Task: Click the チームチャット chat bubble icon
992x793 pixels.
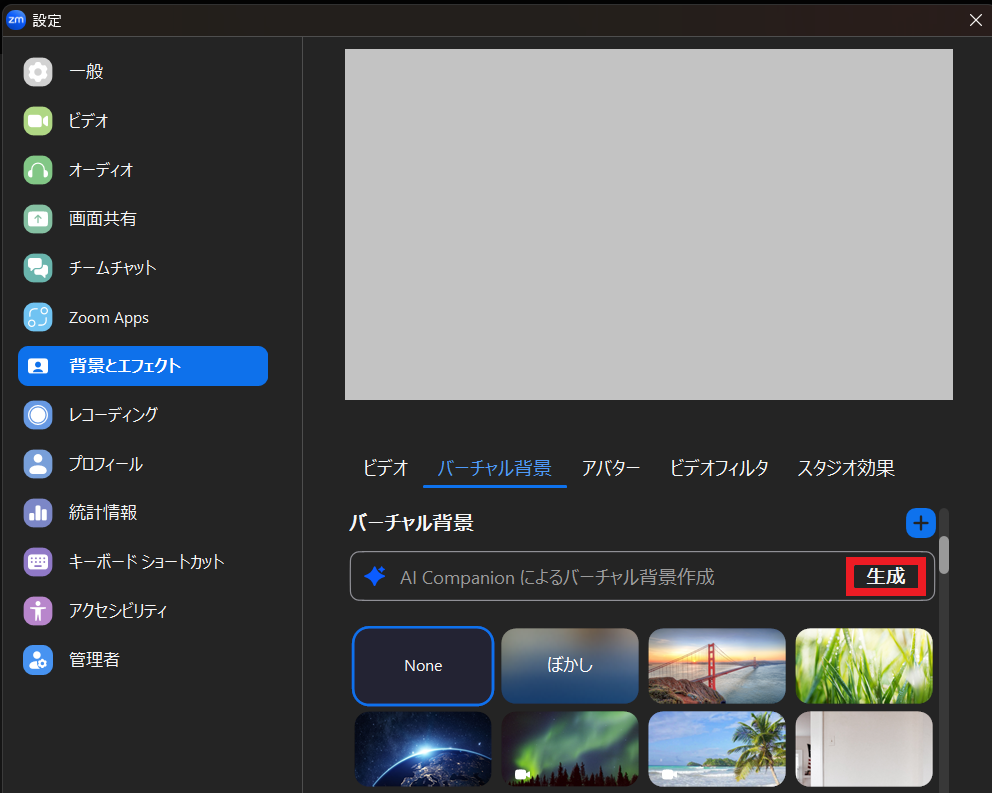Action: [x=38, y=268]
